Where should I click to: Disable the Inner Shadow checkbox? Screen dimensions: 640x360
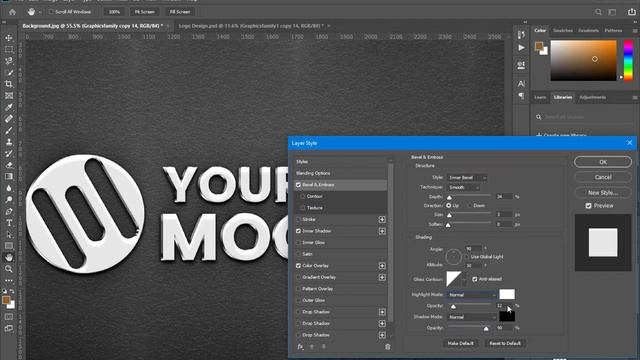pos(298,231)
